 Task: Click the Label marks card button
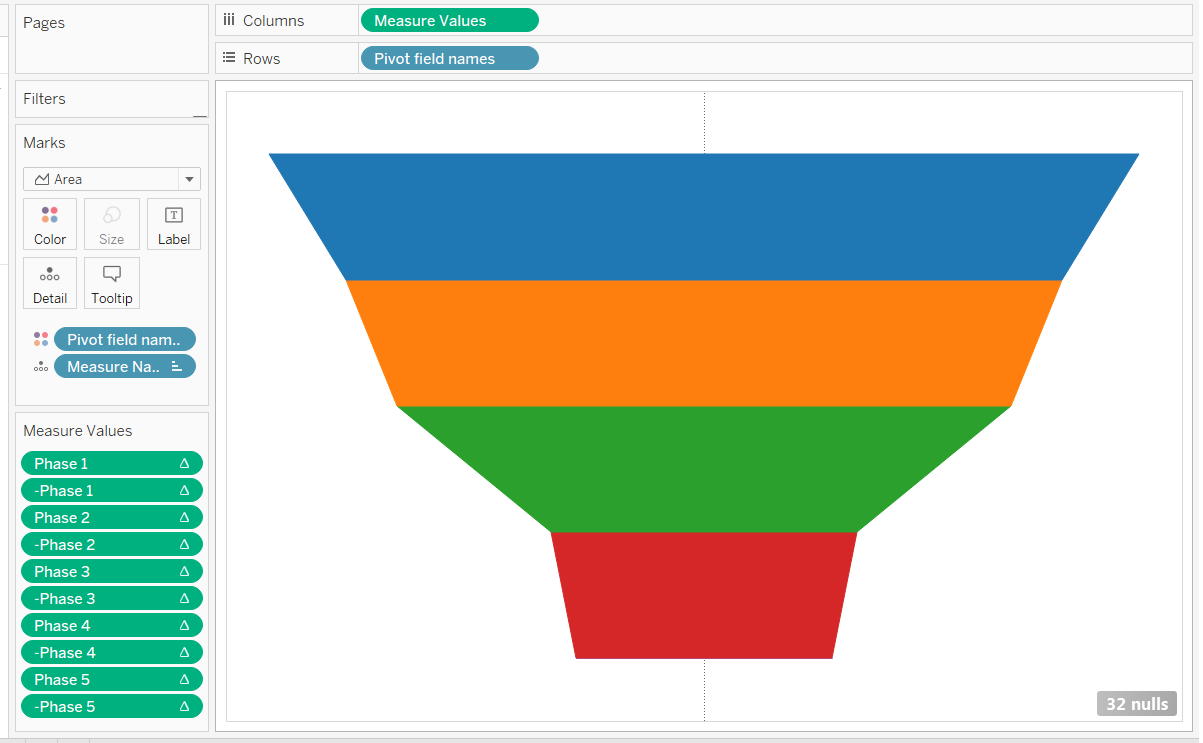pos(173,224)
